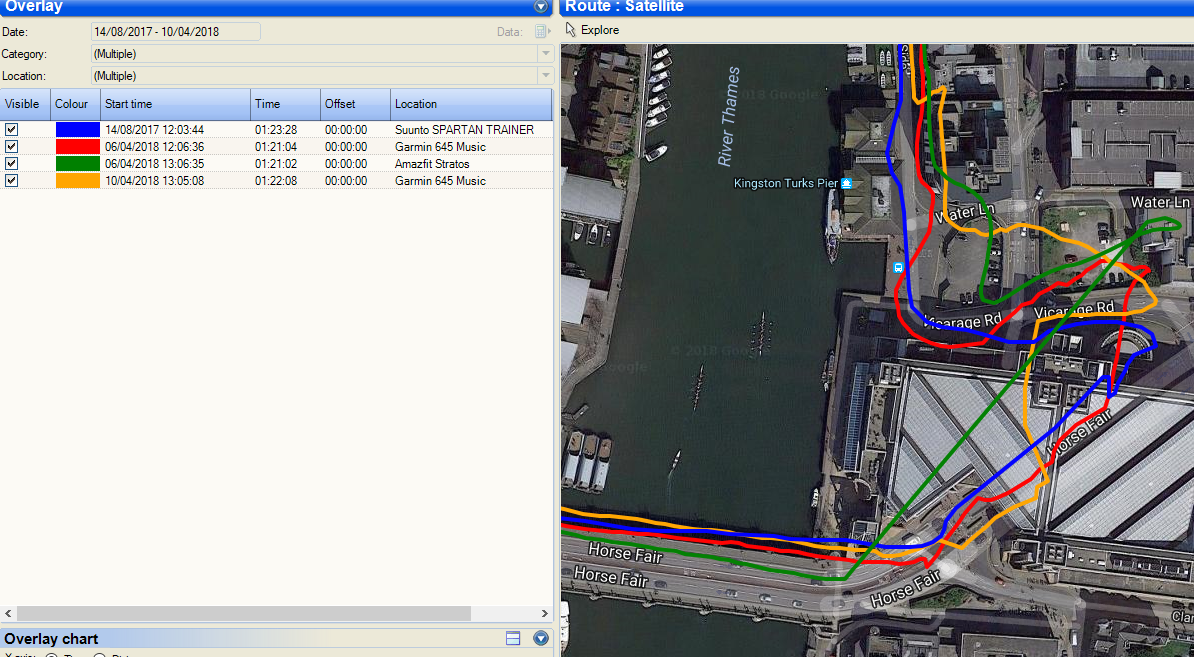Click the Suunto SPARTAN TRAINER location cell
Image resolution: width=1194 pixels, height=657 pixels.
pyautogui.click(x=465, y=130)
